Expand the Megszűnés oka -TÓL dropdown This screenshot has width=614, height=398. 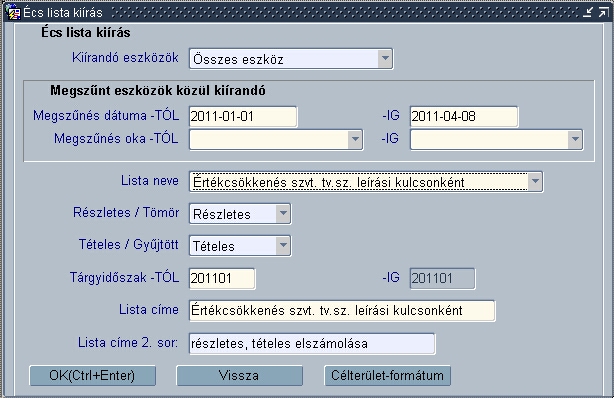(x=355, y=139)
